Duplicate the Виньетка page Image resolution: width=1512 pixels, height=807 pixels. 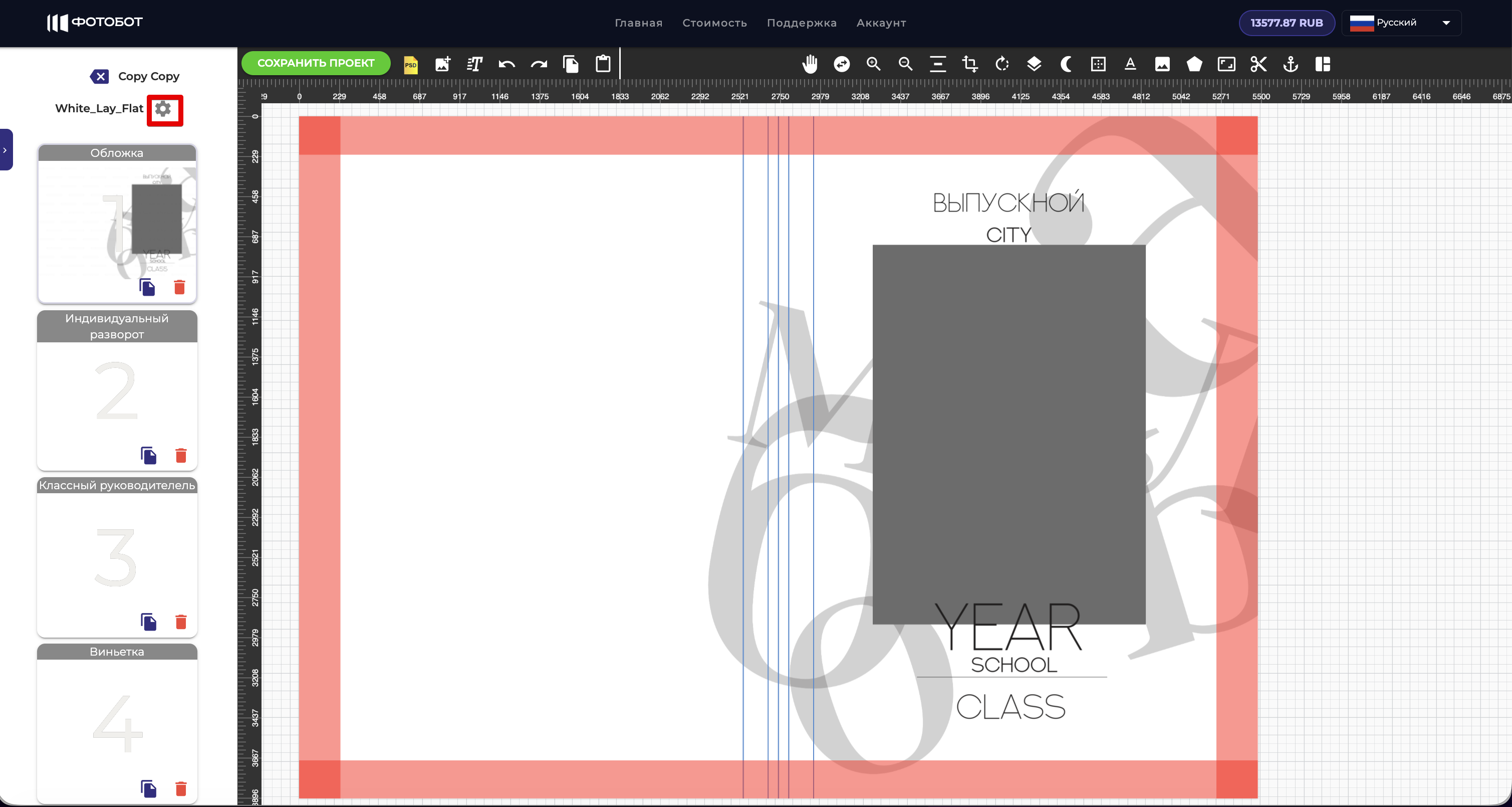click(x=148, y=788)
